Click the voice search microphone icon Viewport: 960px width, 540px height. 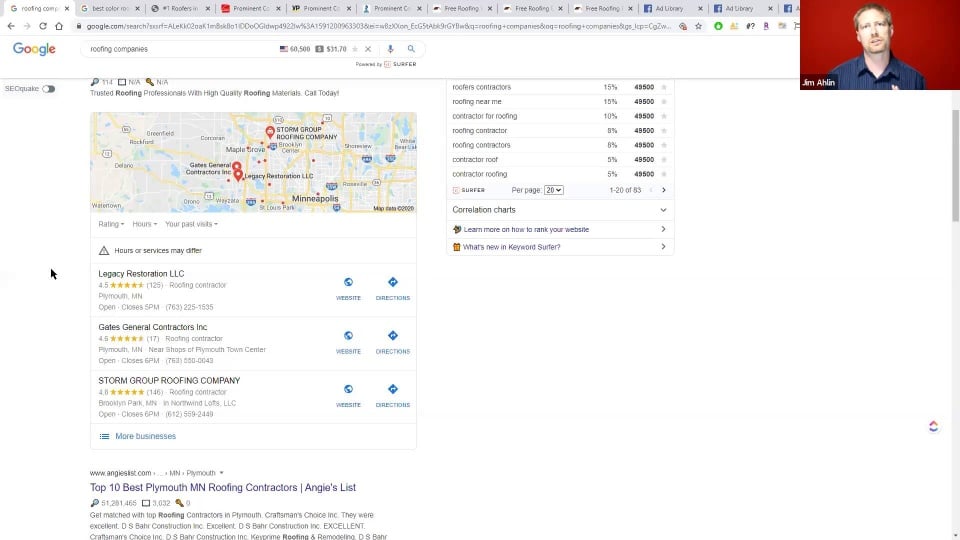(390, 49)
